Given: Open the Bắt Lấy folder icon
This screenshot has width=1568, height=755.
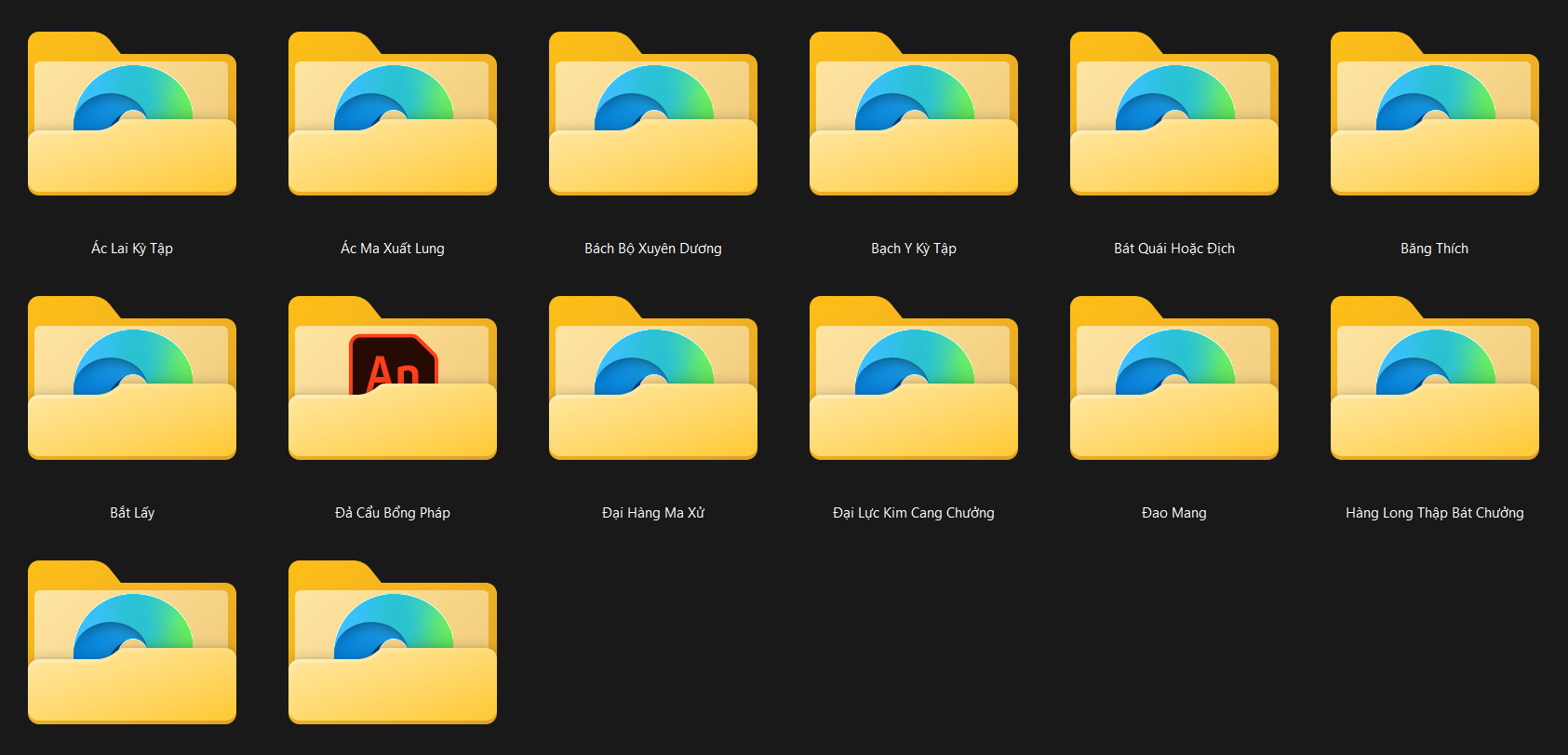Looking at the screenshot, I should click(132, 379).
